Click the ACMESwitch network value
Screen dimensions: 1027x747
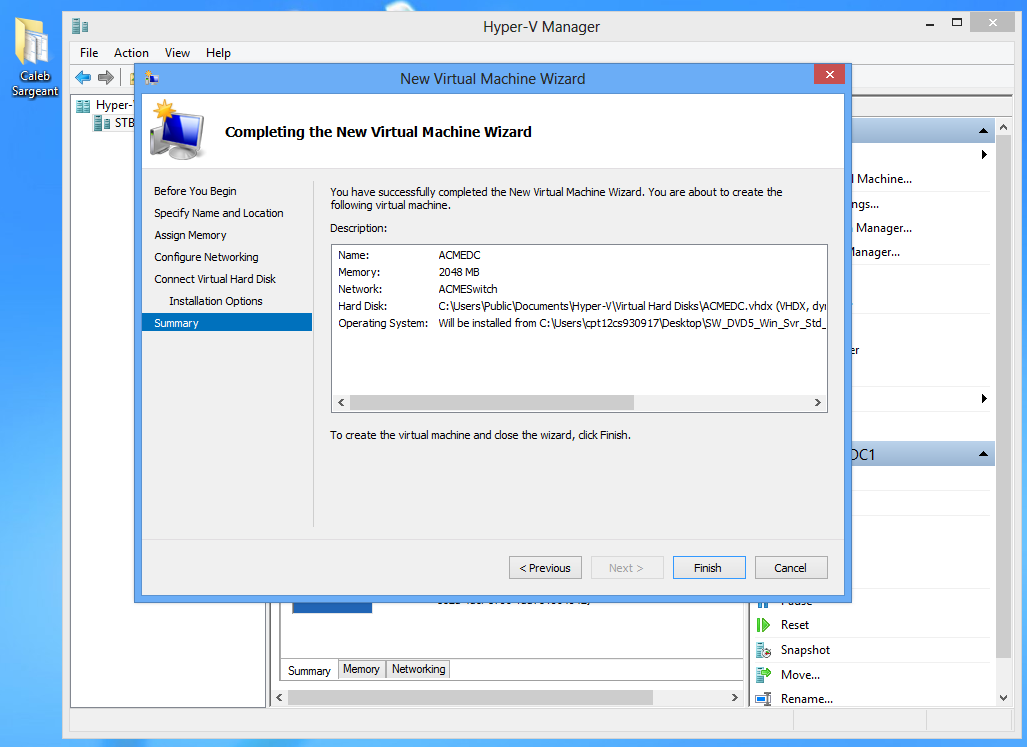(x=468, y=289)
